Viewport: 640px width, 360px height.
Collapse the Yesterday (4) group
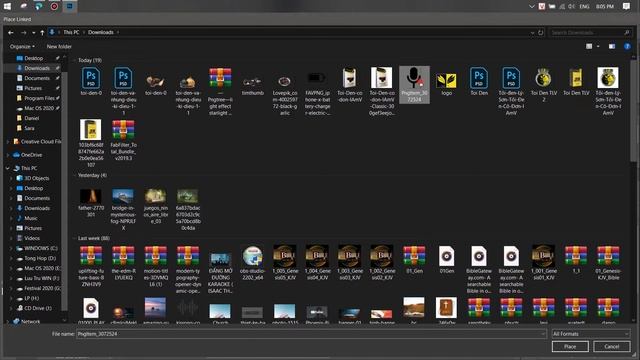tap(75, 176)
